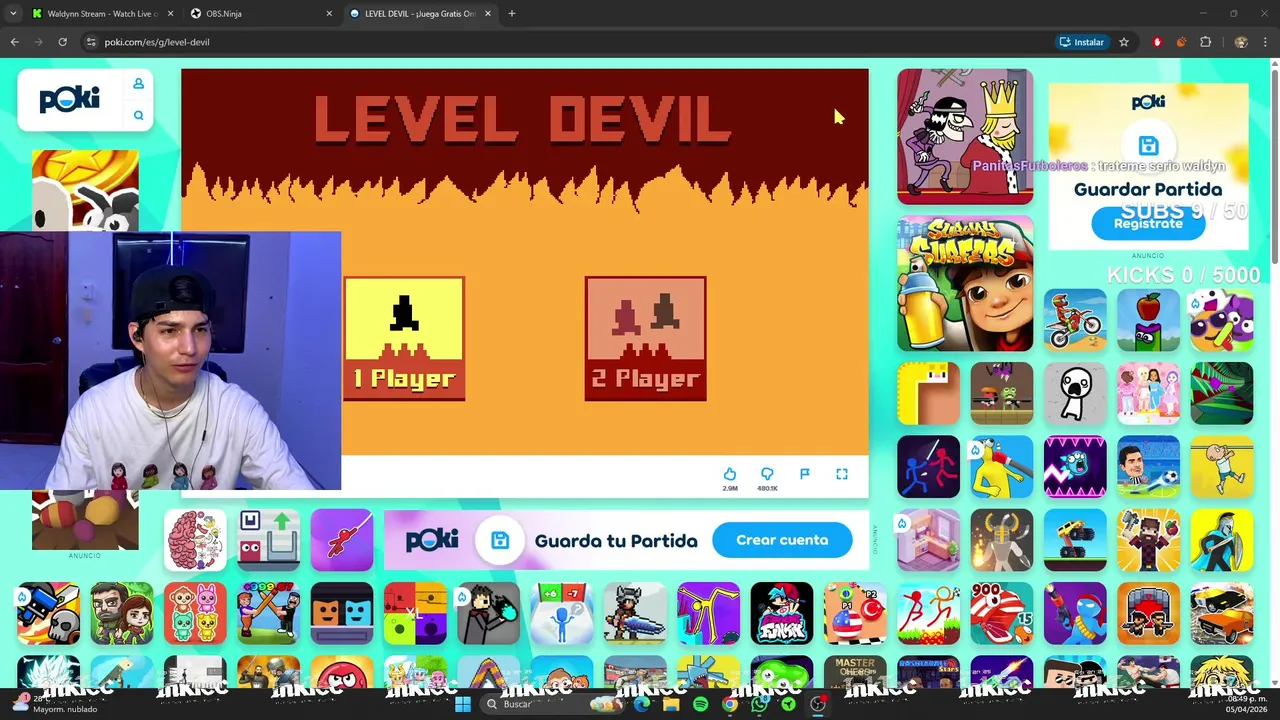Dislike the Level Devil game
This screenshot has width=1280, height=720.
(x=767, y=474)
